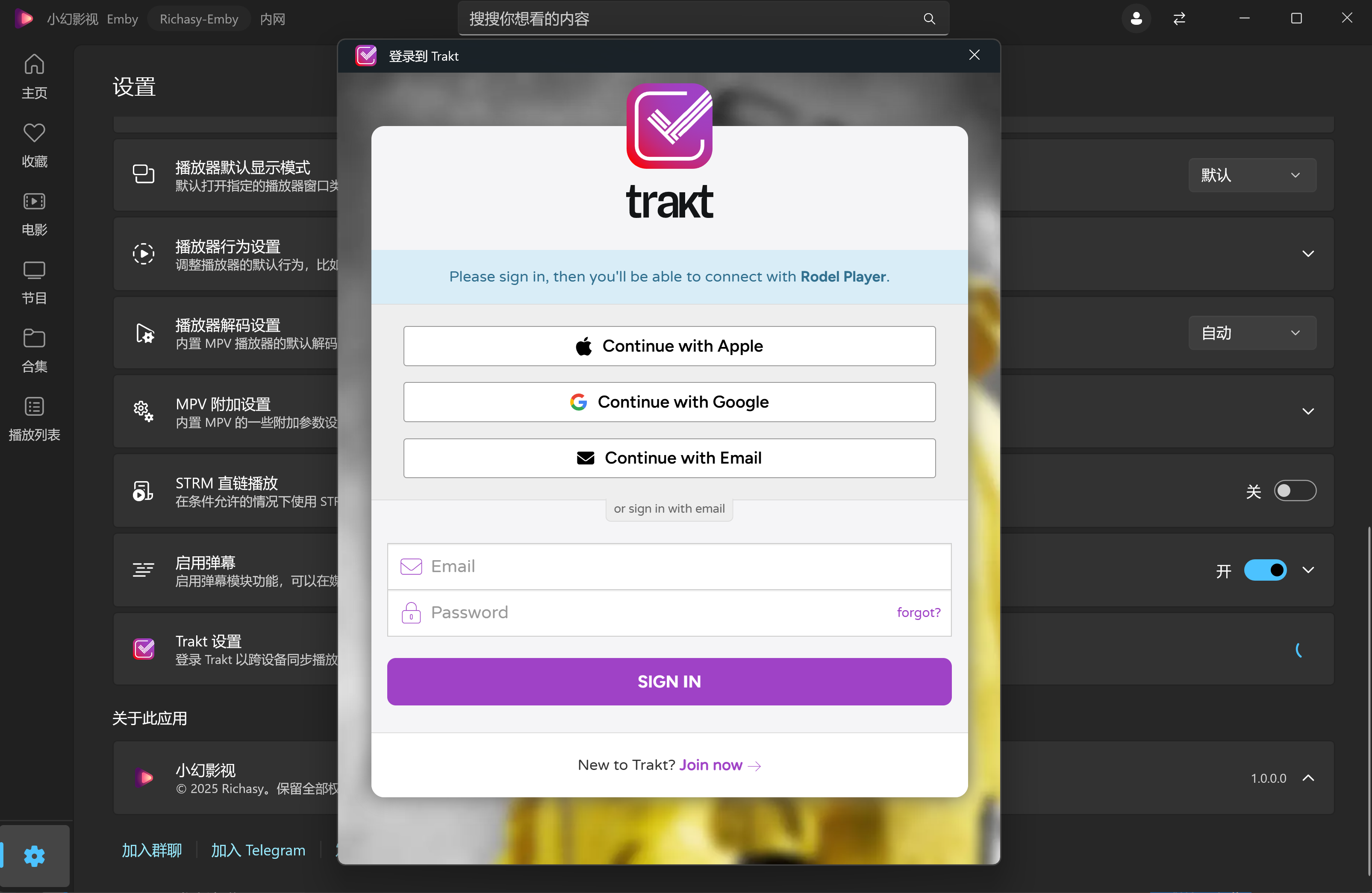Click Continue with Google

pos(669,402)
